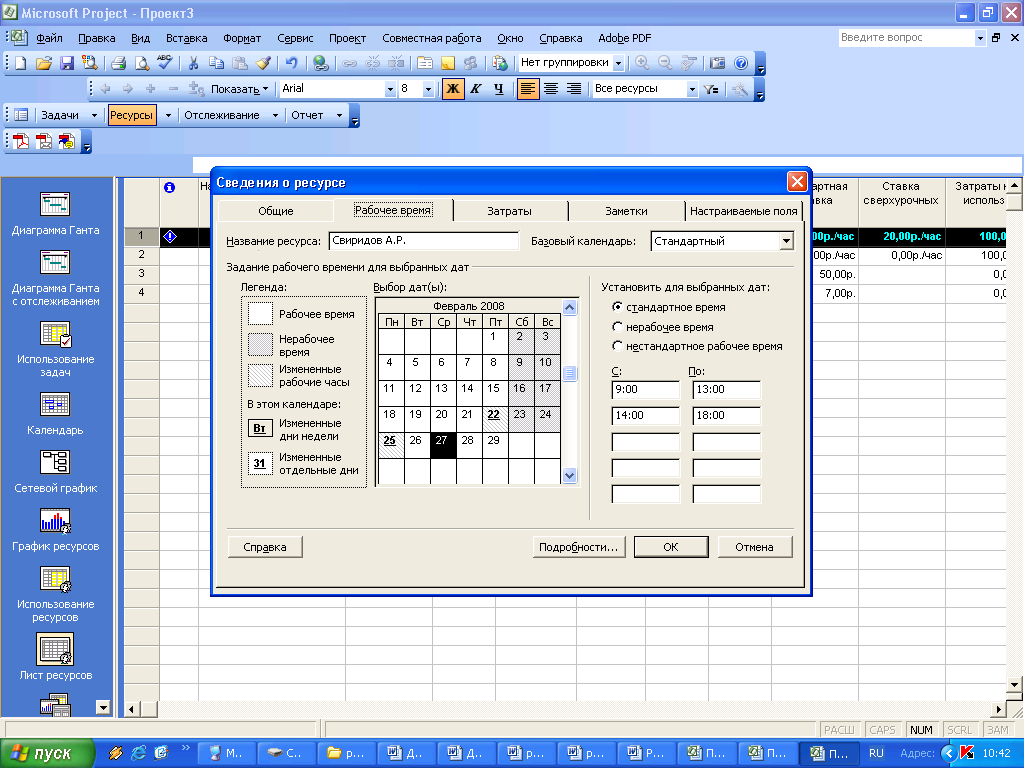Switch to Настраиваемые поля tab
This screenshot has height=768, width=1024.
pos(743,211)
